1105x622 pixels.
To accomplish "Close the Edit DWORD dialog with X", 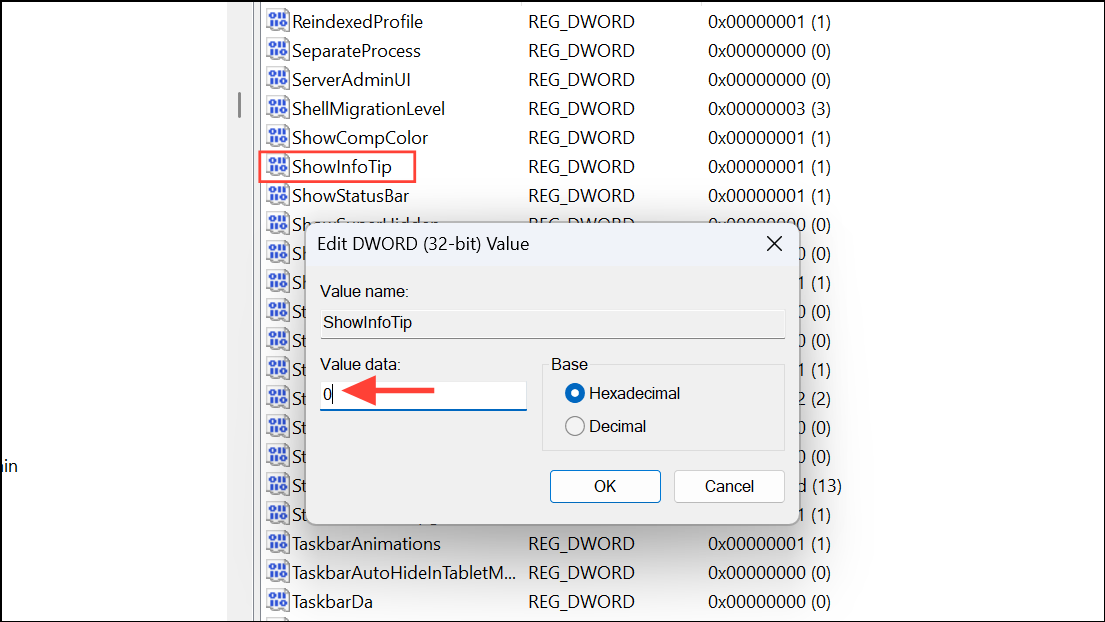I will click(774, 243).
